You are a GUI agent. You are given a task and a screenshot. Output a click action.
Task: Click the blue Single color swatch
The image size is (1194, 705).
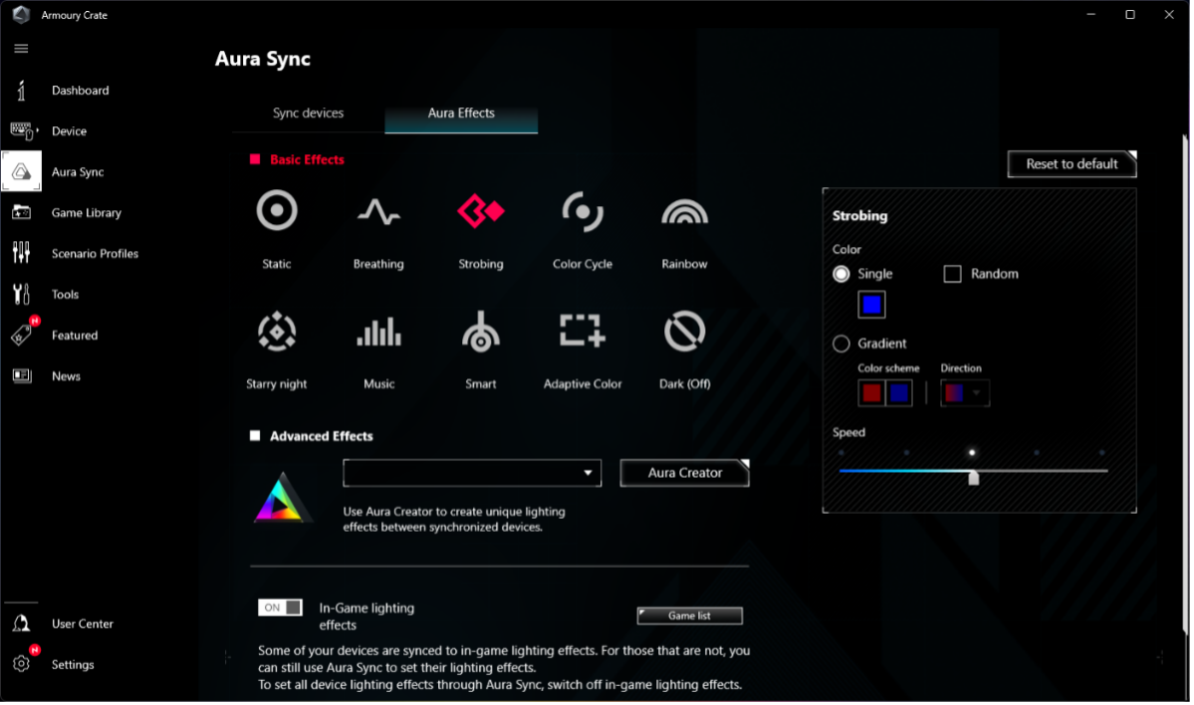pyautogui.click(x=871, y=305)
